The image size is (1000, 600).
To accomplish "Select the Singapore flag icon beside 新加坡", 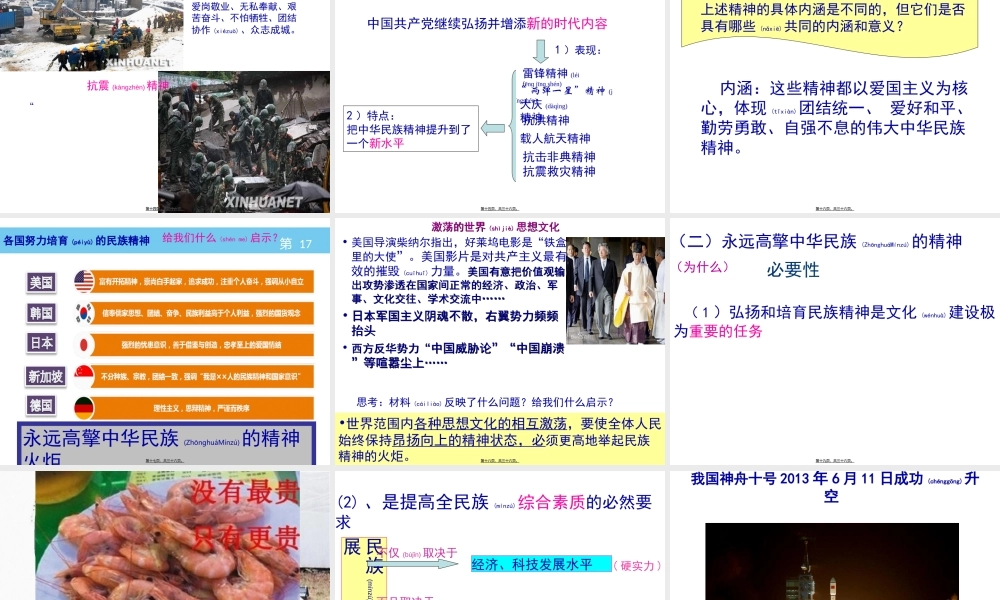I will point(85,374).
